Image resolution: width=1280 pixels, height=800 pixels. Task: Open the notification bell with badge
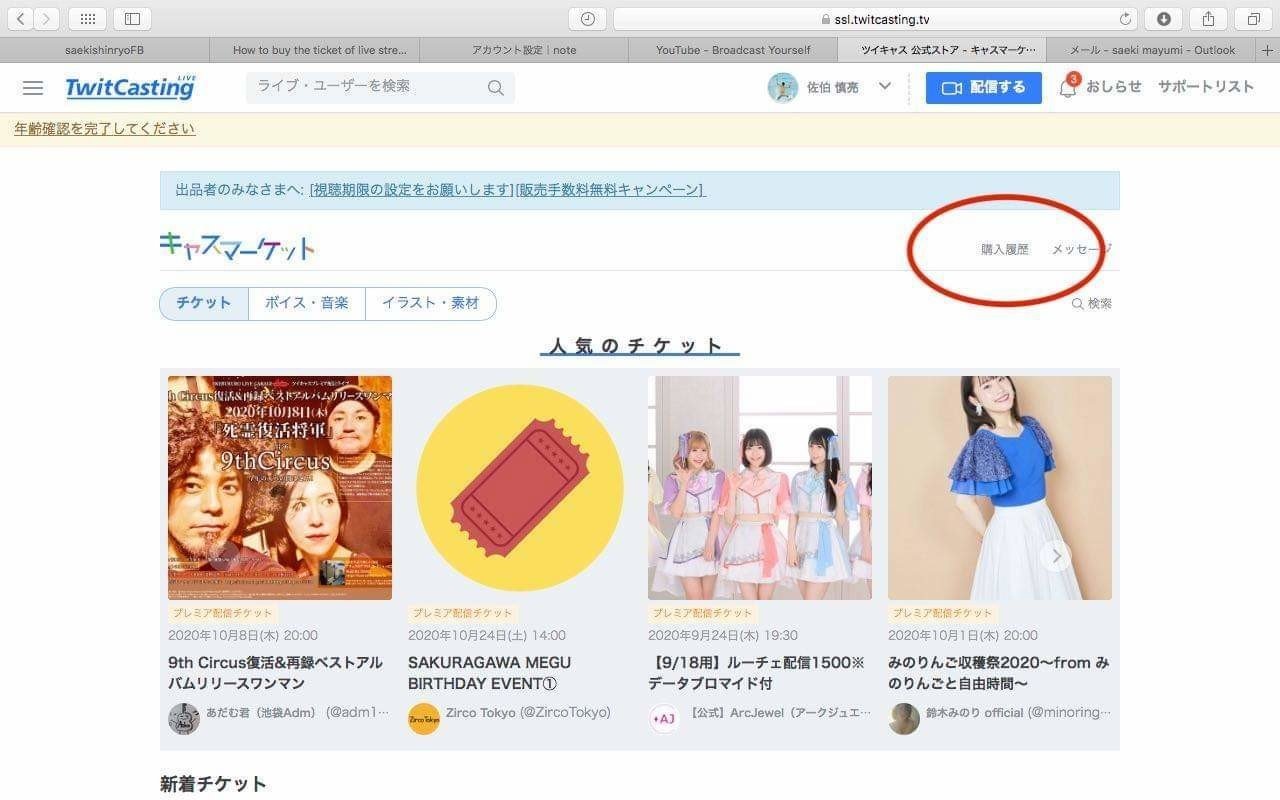pos(1067,87)
